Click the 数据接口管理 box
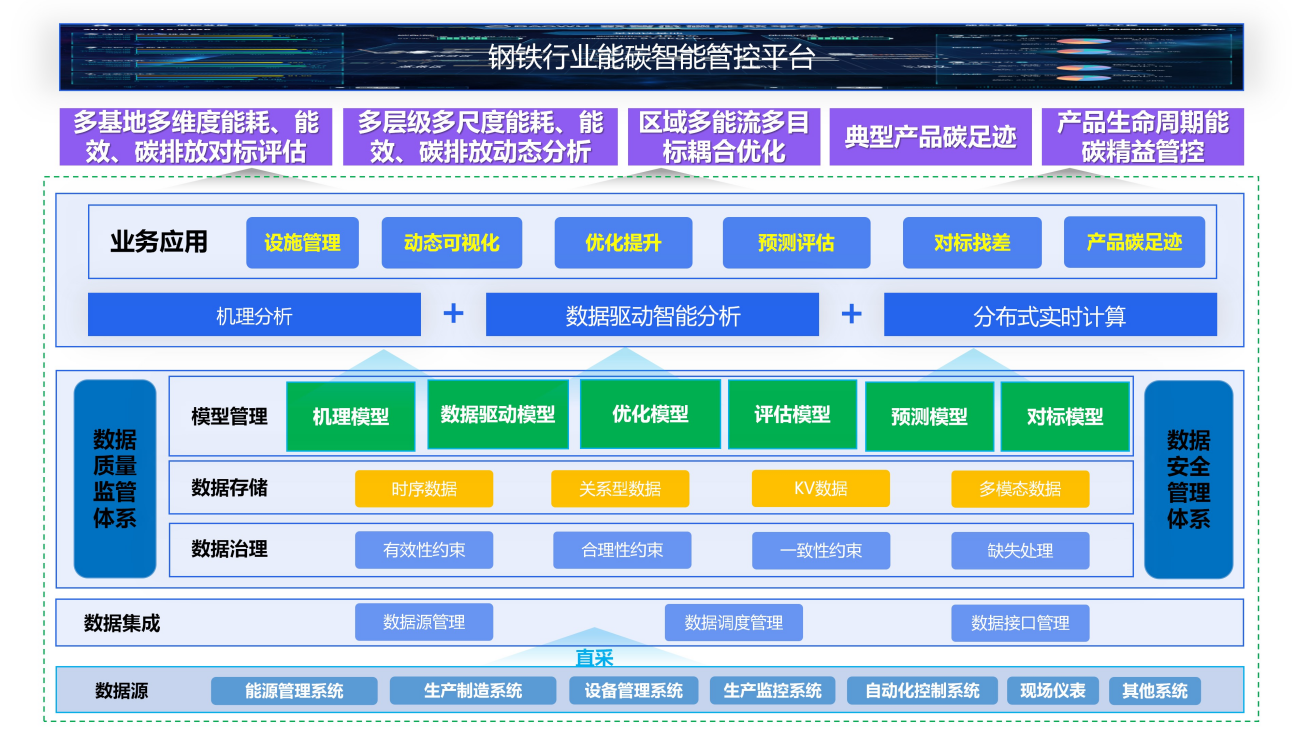This screenshot has height=737, width=1310. [1020, 622]
